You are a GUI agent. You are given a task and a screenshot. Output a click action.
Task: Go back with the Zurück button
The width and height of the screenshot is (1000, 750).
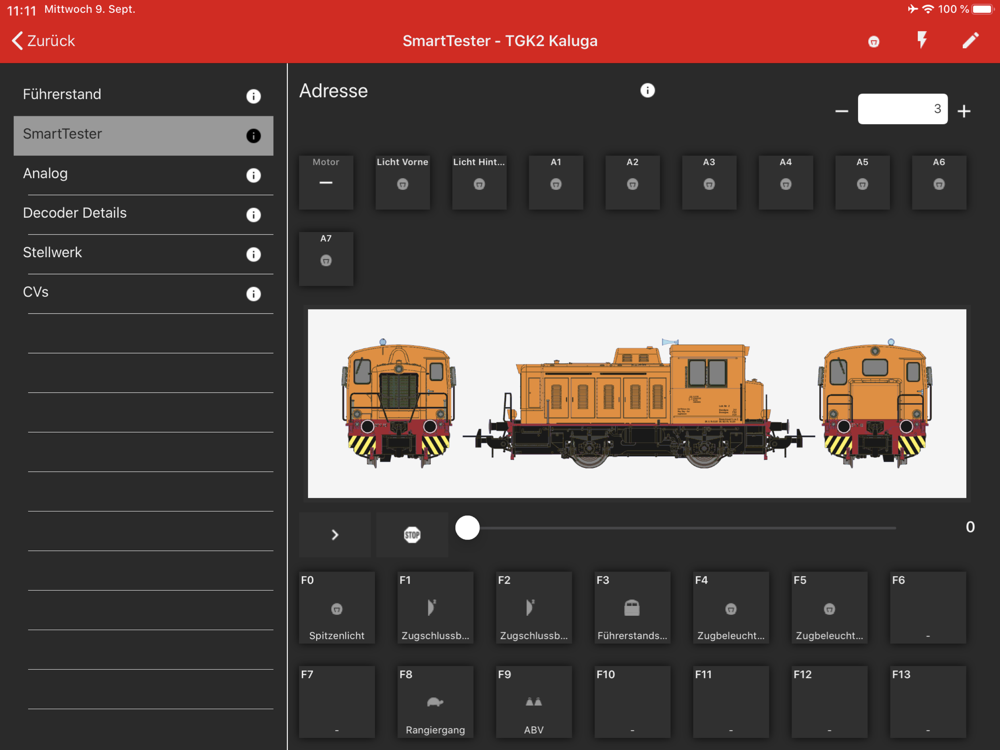tap(43, 41)
